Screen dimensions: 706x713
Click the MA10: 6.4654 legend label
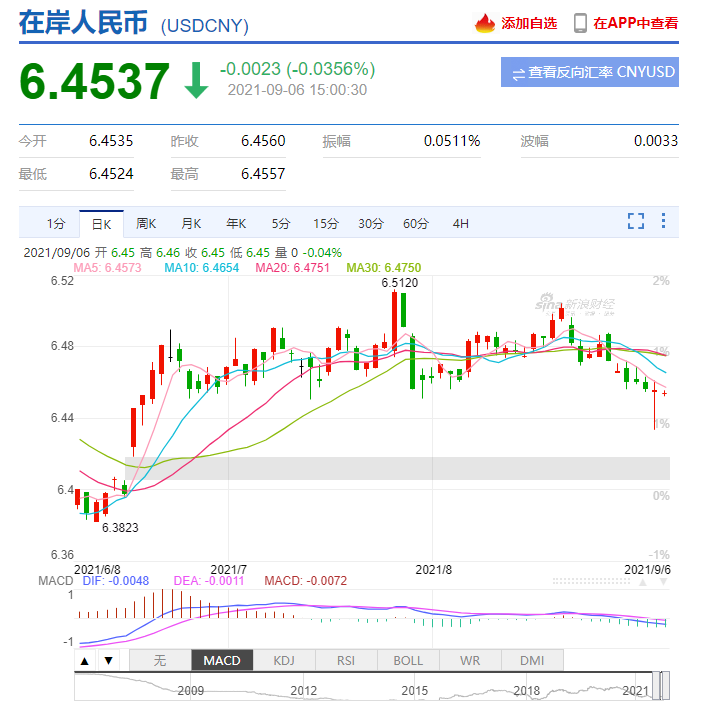(x=201, y=268)
